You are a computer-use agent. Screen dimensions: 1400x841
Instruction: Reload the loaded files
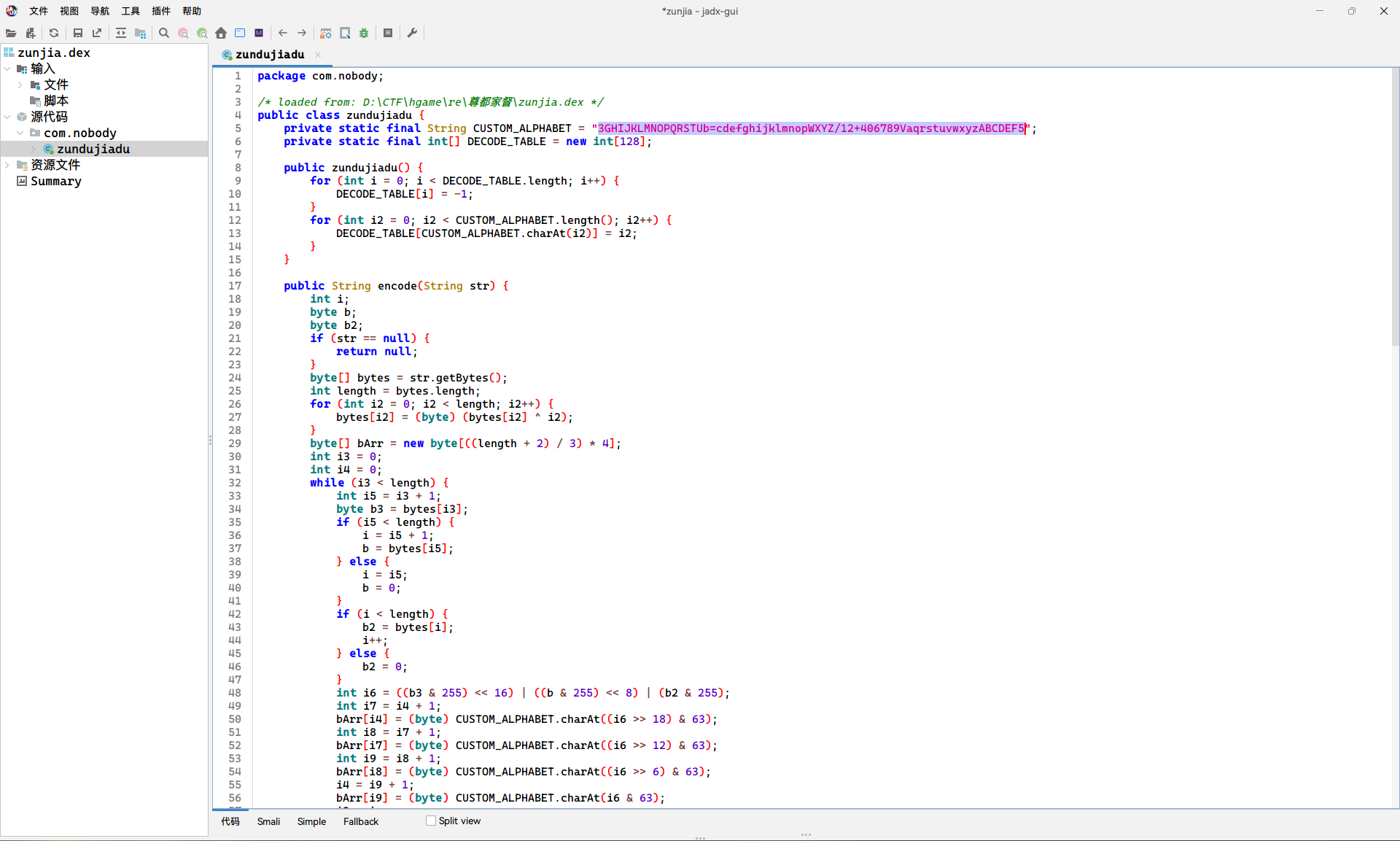tap(54, 33)
